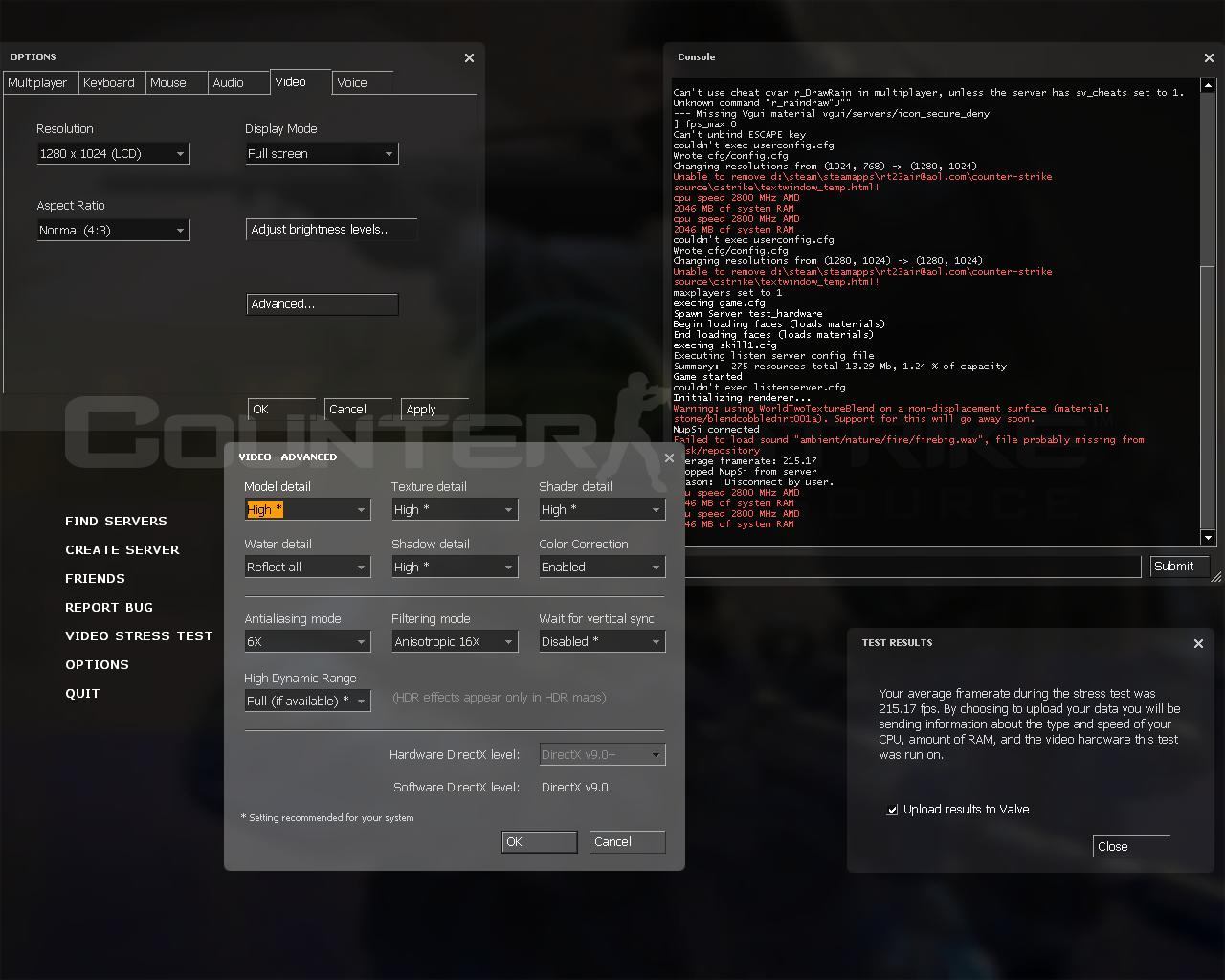Expand the High Dynamic Range dropdown

307,701
